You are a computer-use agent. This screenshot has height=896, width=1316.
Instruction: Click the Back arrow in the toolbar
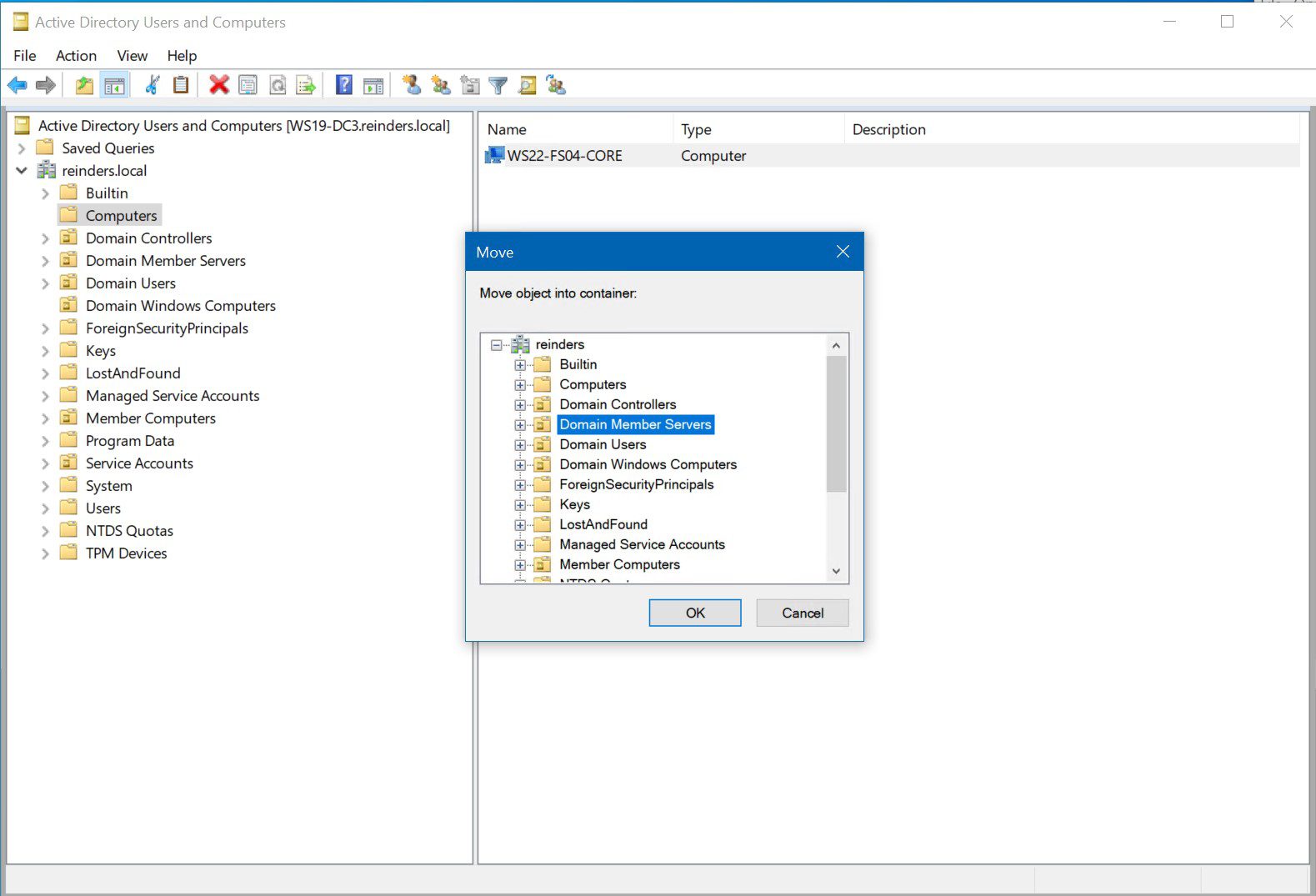coord(18,85)
